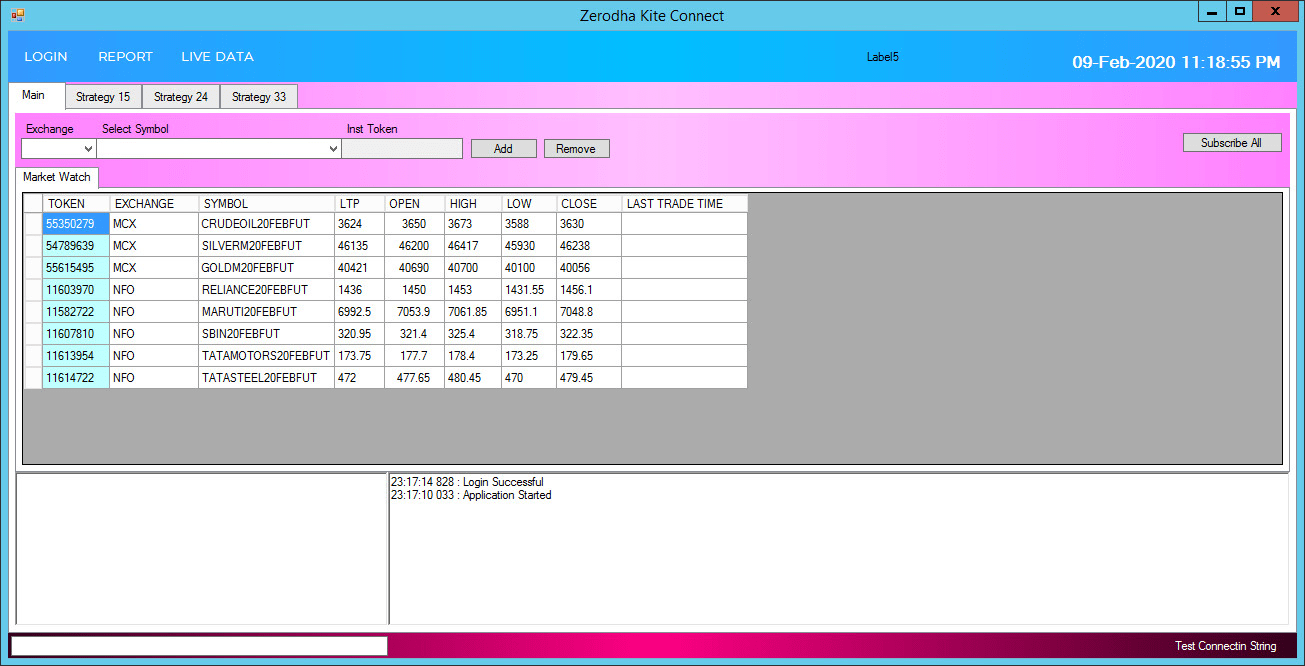The image size is (1305, 666).
Task: Click LTP value 6992.5 for MARUTI
Action: click(360, 312)
